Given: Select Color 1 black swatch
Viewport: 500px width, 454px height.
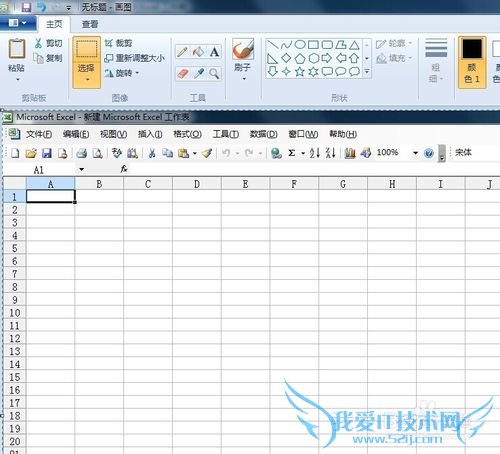Looking at the screenshot, I should (472, 62).
